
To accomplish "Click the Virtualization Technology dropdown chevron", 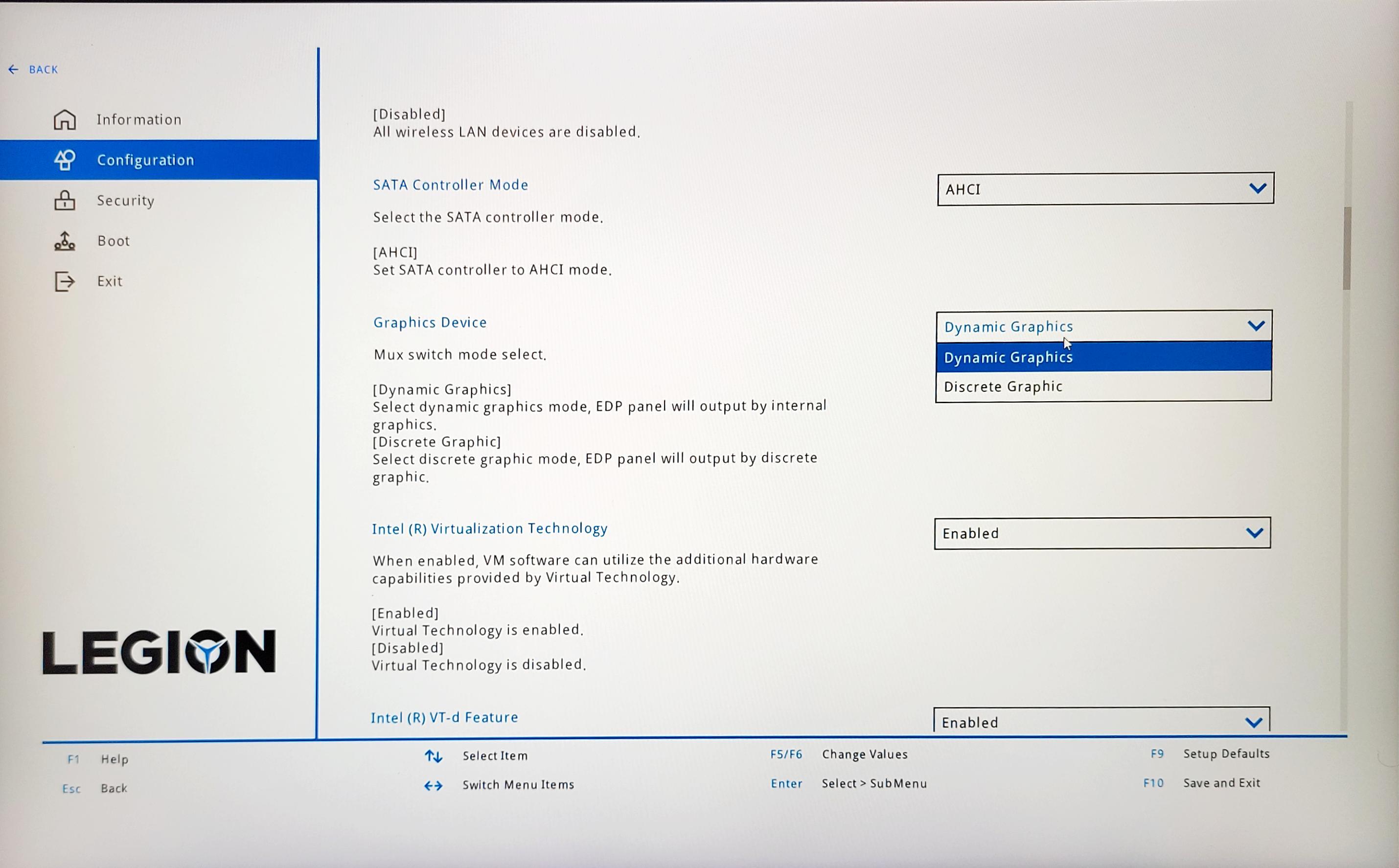I will coord(1254,533).
